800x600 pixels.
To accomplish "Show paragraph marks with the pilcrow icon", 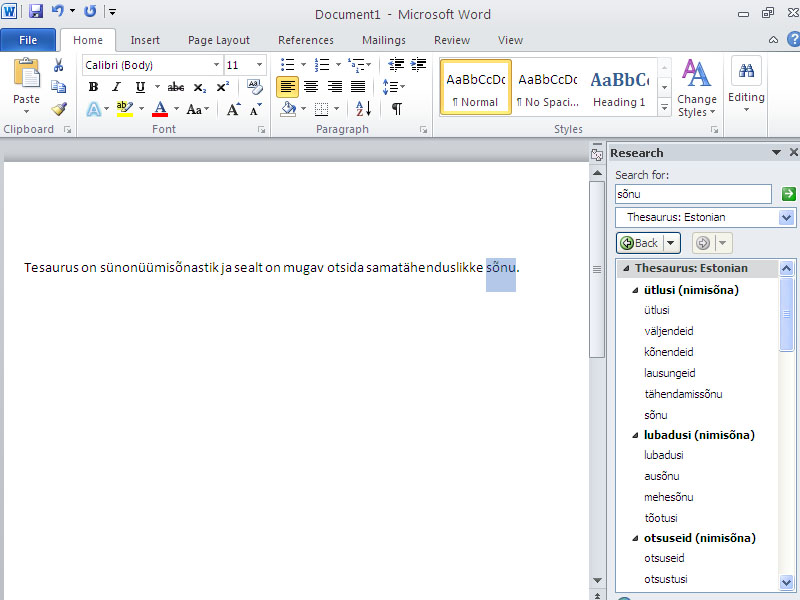I will (x=396, y=109).
